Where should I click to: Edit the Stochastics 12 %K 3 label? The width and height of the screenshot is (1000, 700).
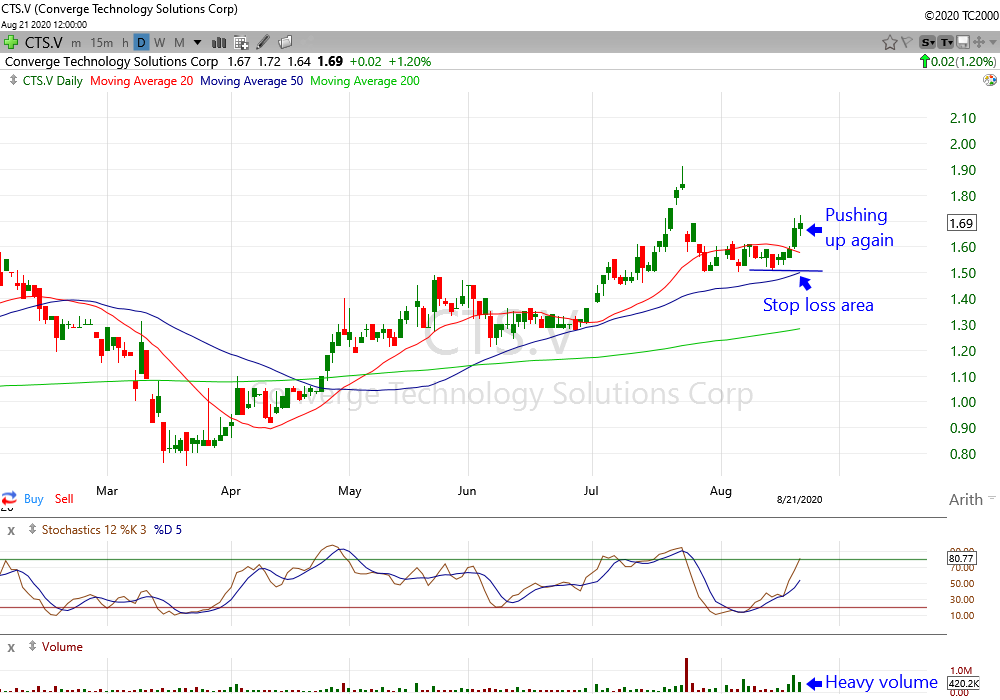[x=94, y=530]
